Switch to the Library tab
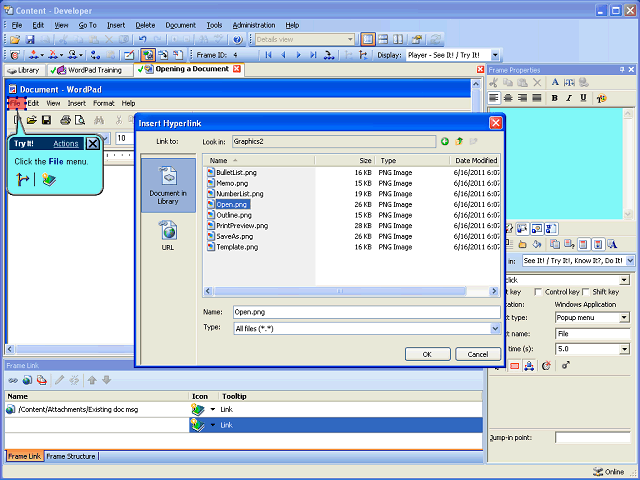 click(24, 70)
